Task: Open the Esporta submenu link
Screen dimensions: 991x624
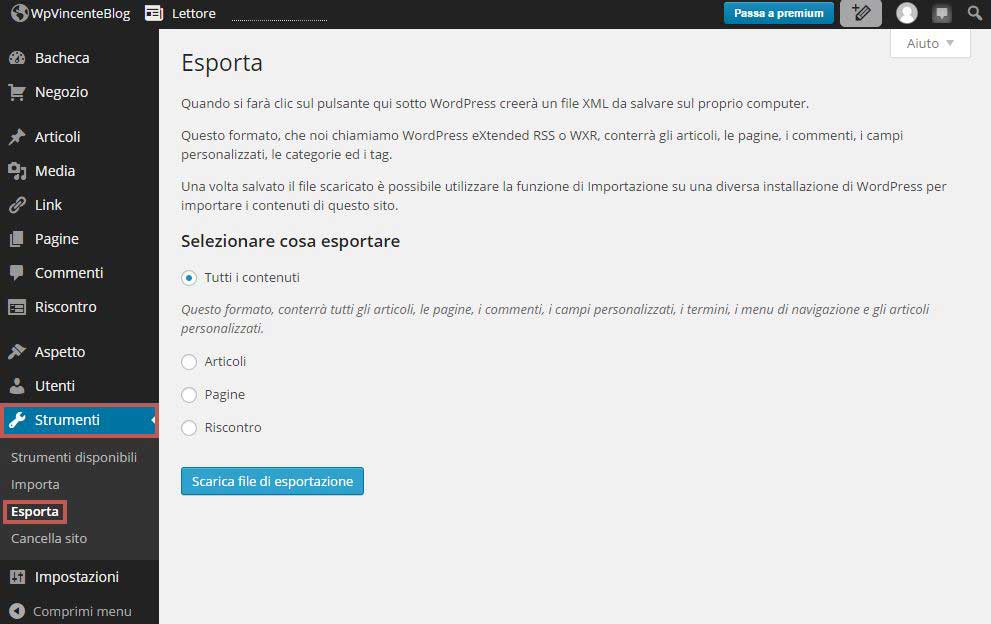Action: tap(35, 511)
